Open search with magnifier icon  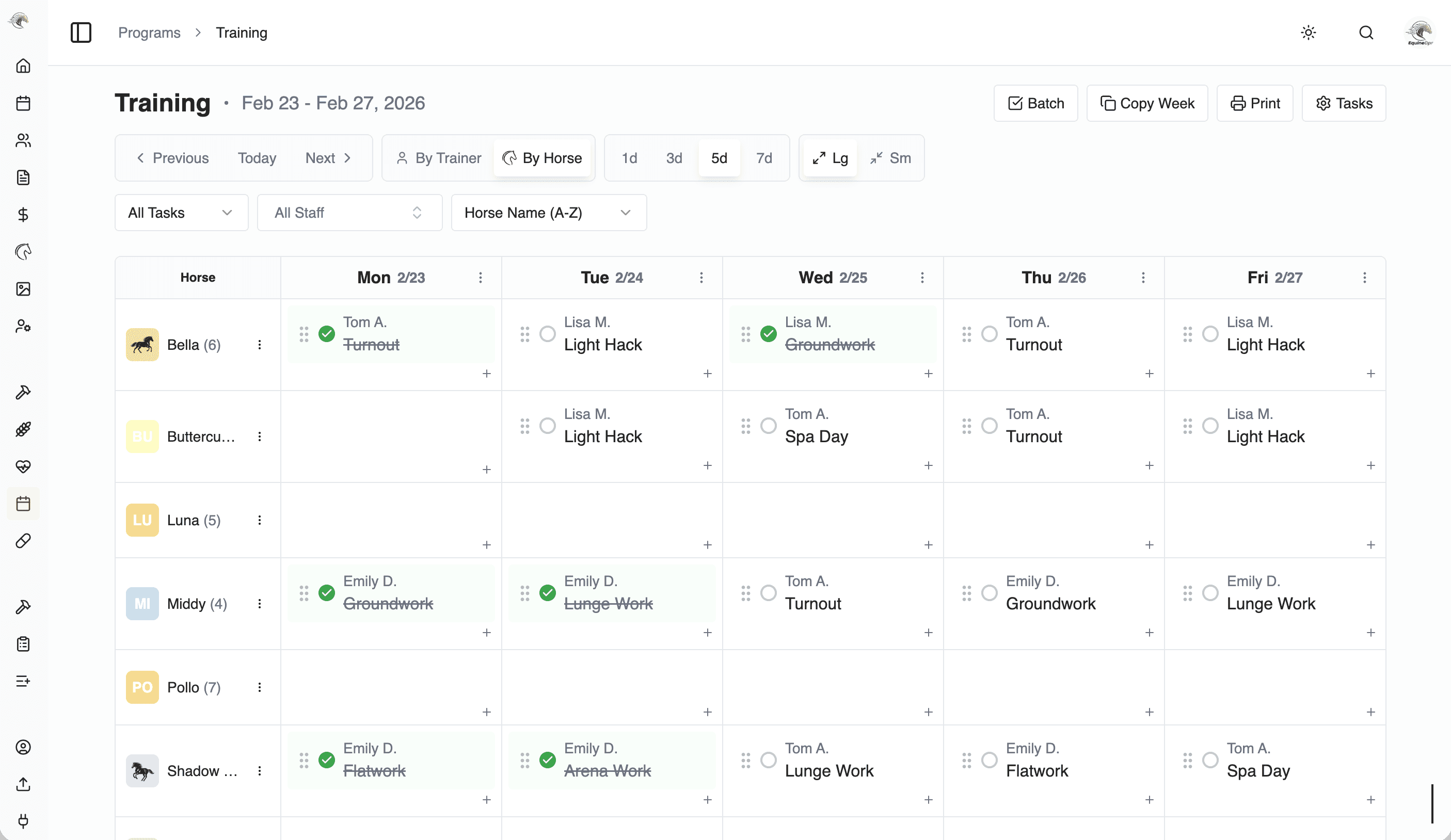coord(1366,33)
